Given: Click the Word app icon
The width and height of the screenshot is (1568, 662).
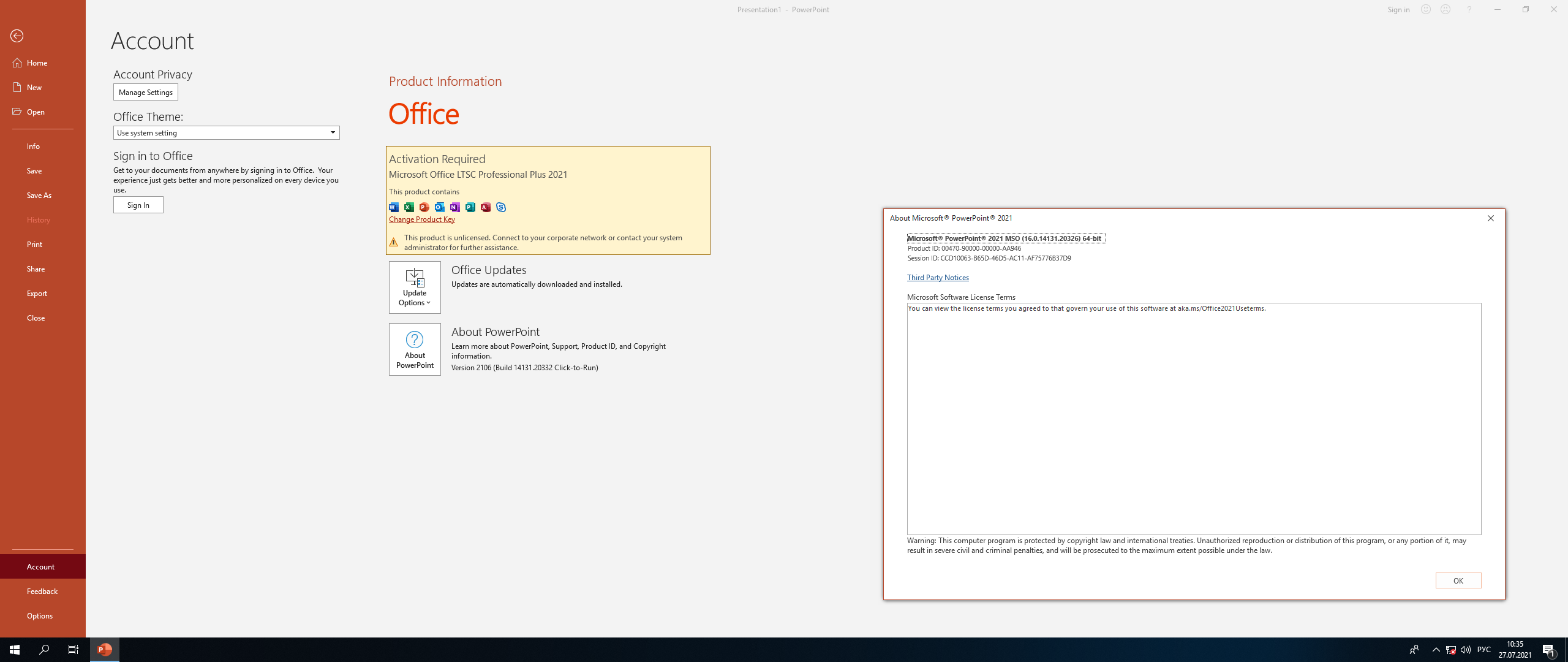Looking at the screenshot, I should [x=394, y=207].
